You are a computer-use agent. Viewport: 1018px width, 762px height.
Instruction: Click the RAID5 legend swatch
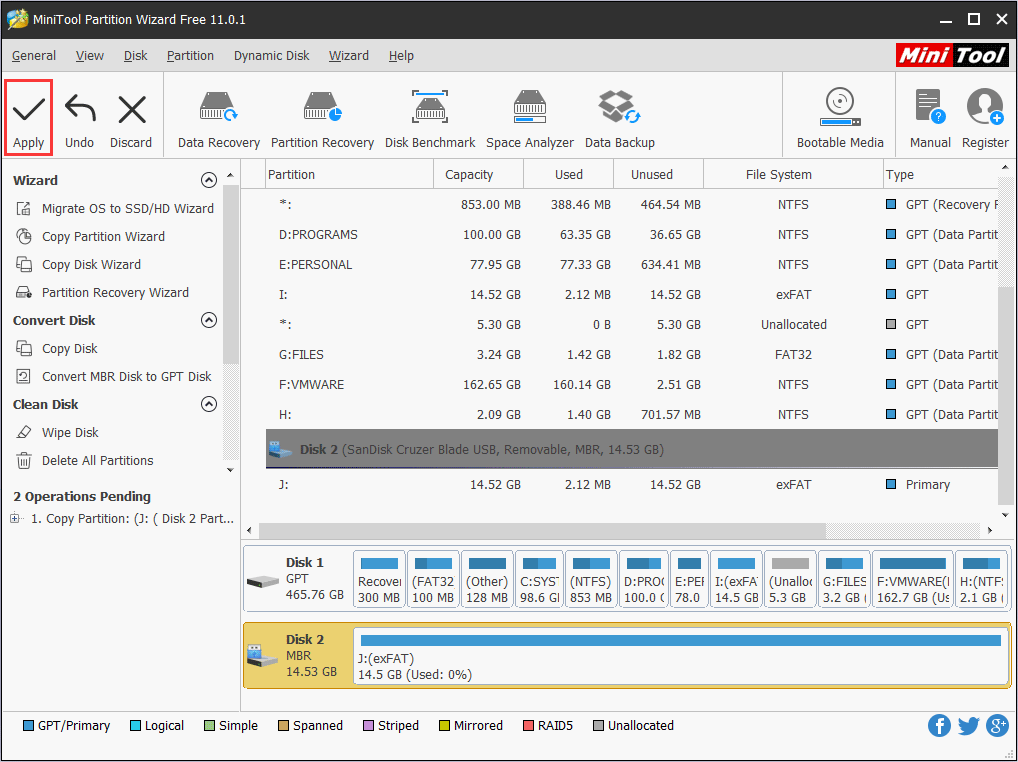[x=528, y=726]
